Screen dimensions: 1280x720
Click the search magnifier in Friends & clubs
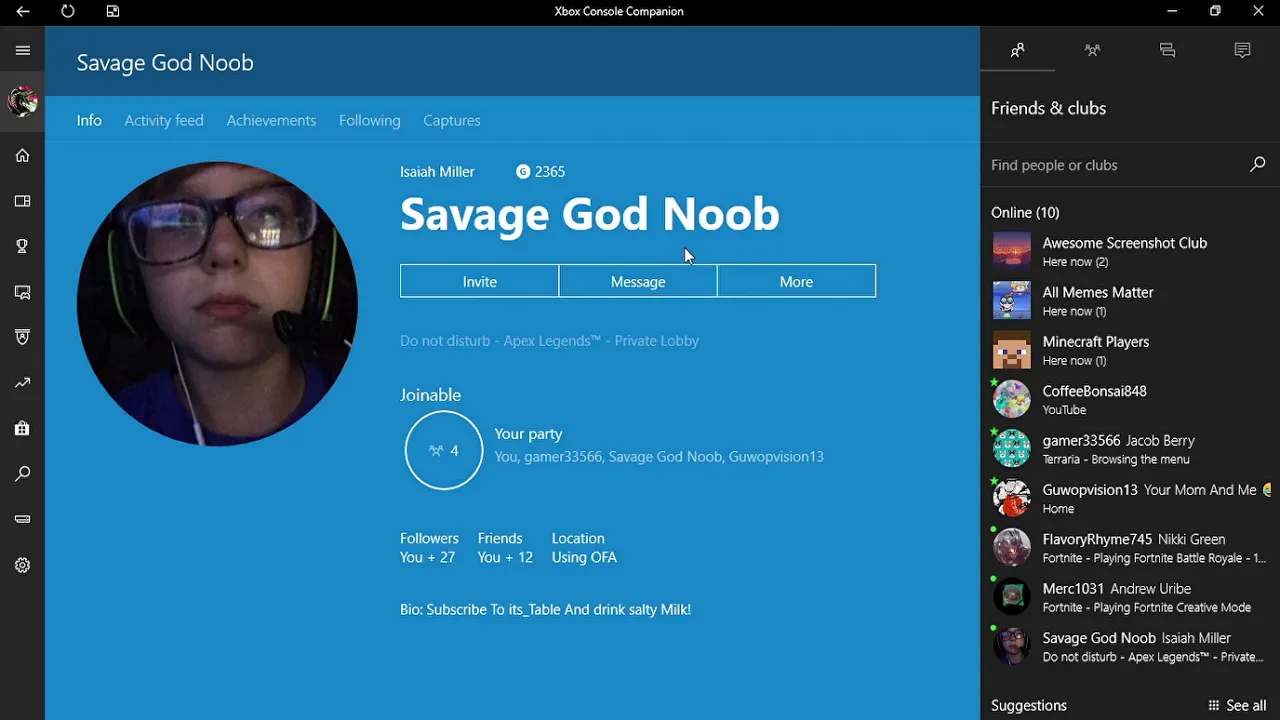[x=1257, y=164]
